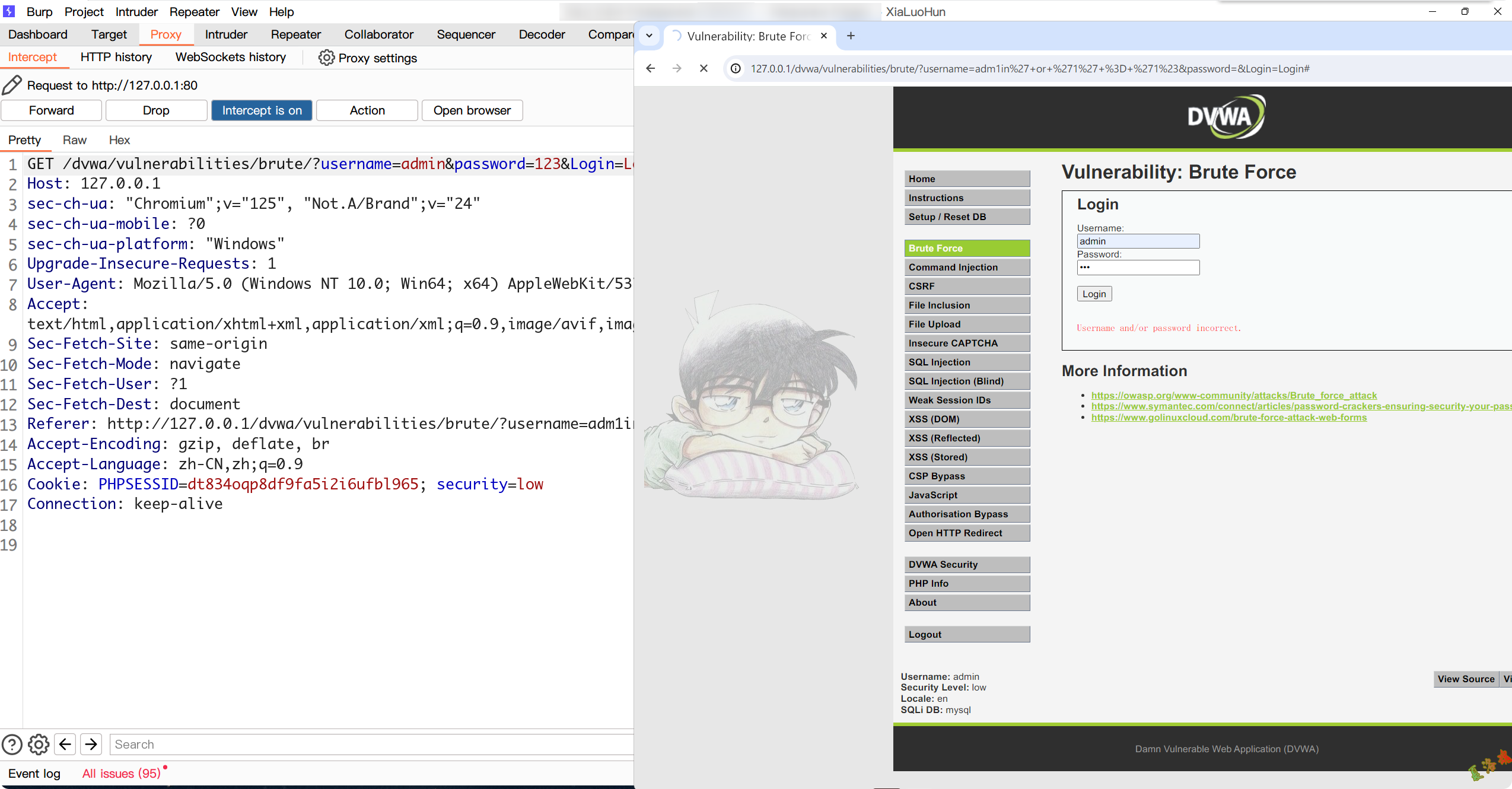This screenshot has height=789, width=1512.
Task: Click the browser address bar URL
Action: [1030, 69]
